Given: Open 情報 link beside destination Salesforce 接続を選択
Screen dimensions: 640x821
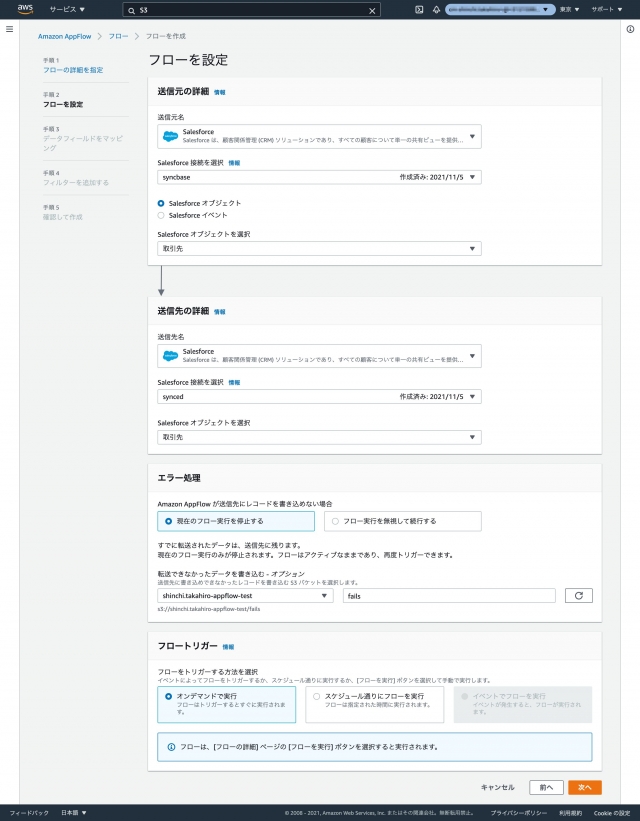Looking at the screenshot, I should click(234, 382).
